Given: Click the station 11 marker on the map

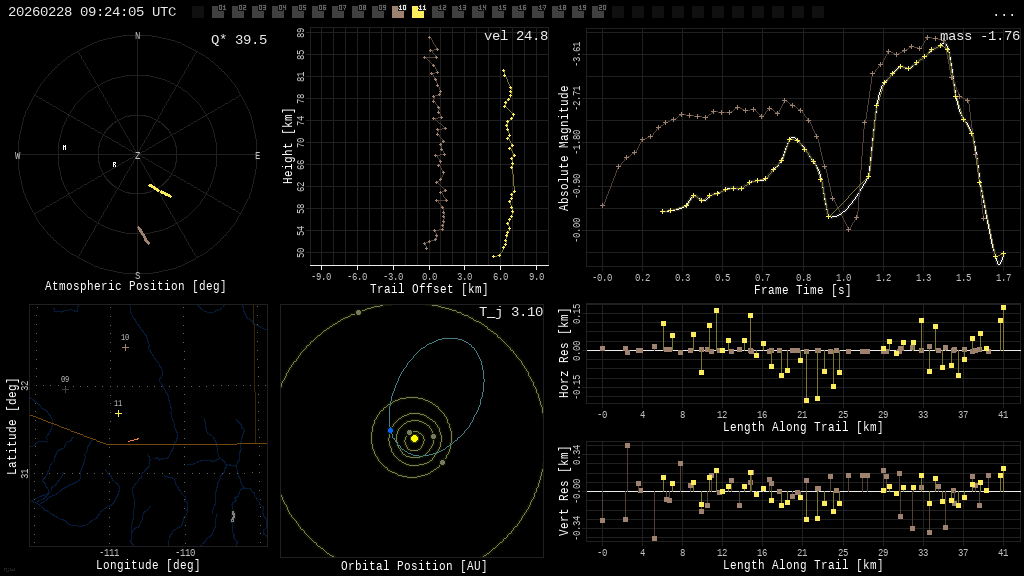Looking at the screenshot, I should 118,413.
